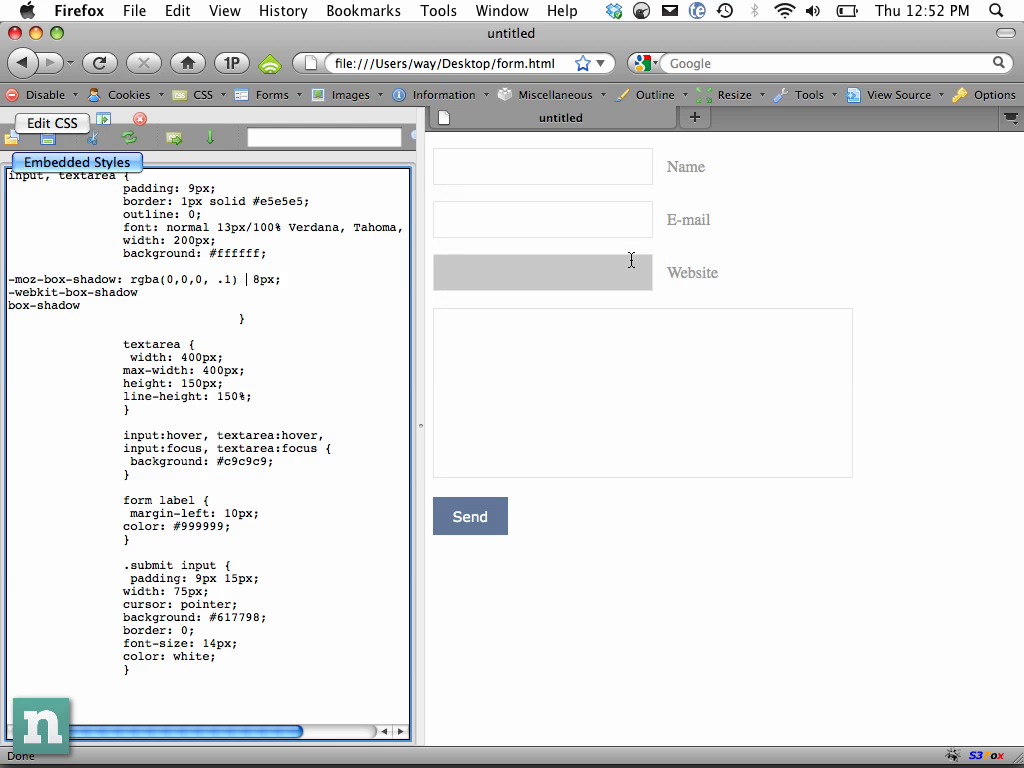
Task: Open the Help menu
Action: click(562, 10)
